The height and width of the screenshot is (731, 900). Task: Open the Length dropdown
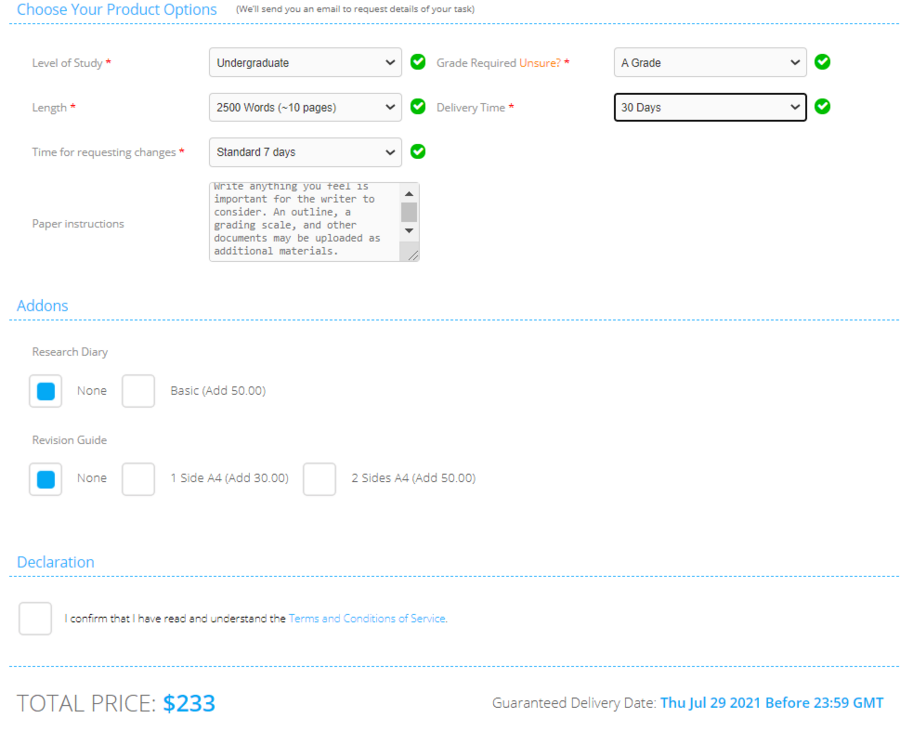click(x=305, y=107)
